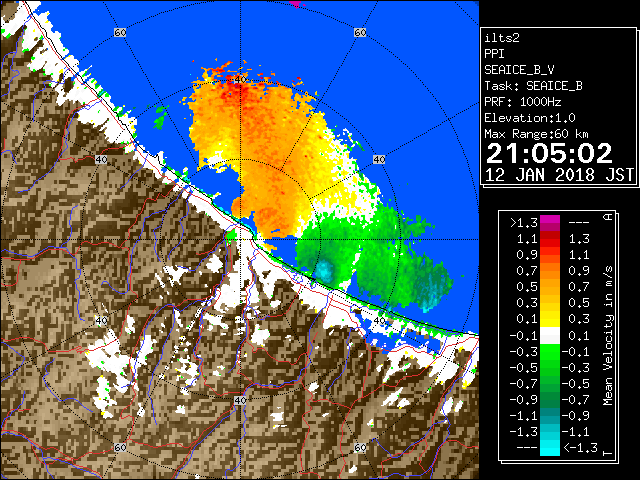Select the PPI scan type label
Screen dimensions: 640x480
494,54
